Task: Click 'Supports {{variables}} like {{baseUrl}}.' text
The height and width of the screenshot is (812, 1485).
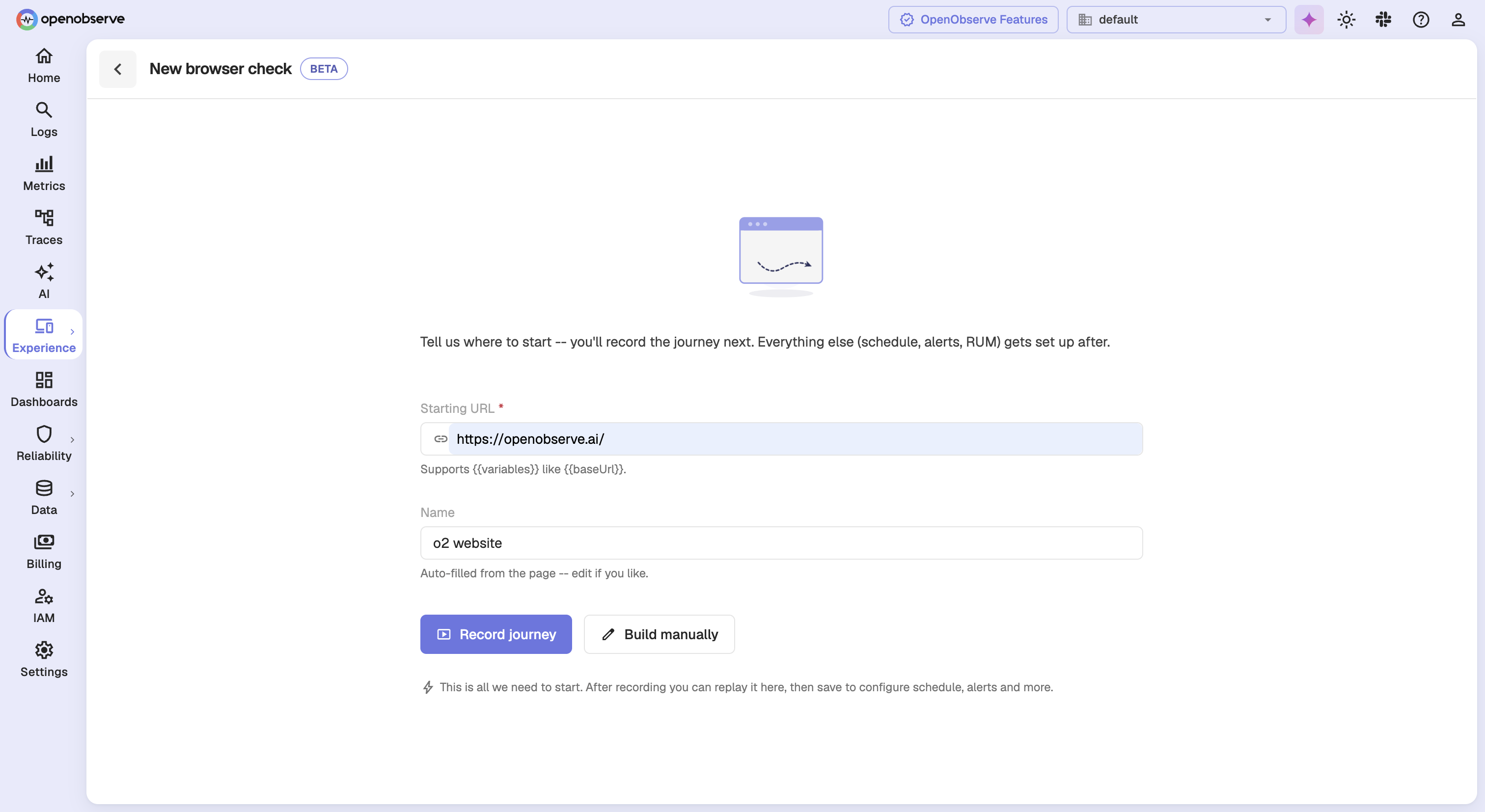Action: 523,469
